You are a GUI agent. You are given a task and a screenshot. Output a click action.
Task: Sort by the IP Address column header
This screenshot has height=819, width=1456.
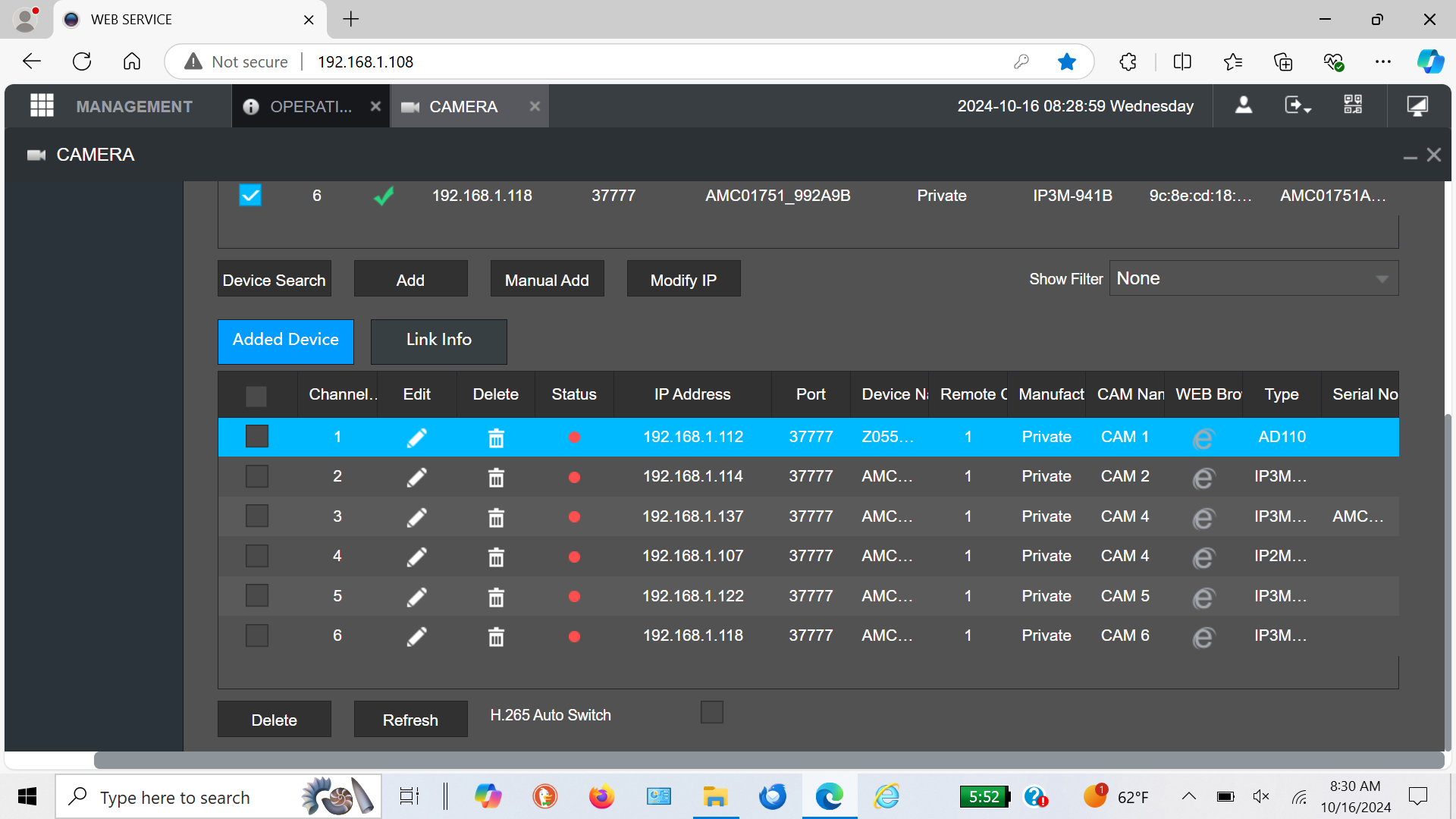[692, 394]
